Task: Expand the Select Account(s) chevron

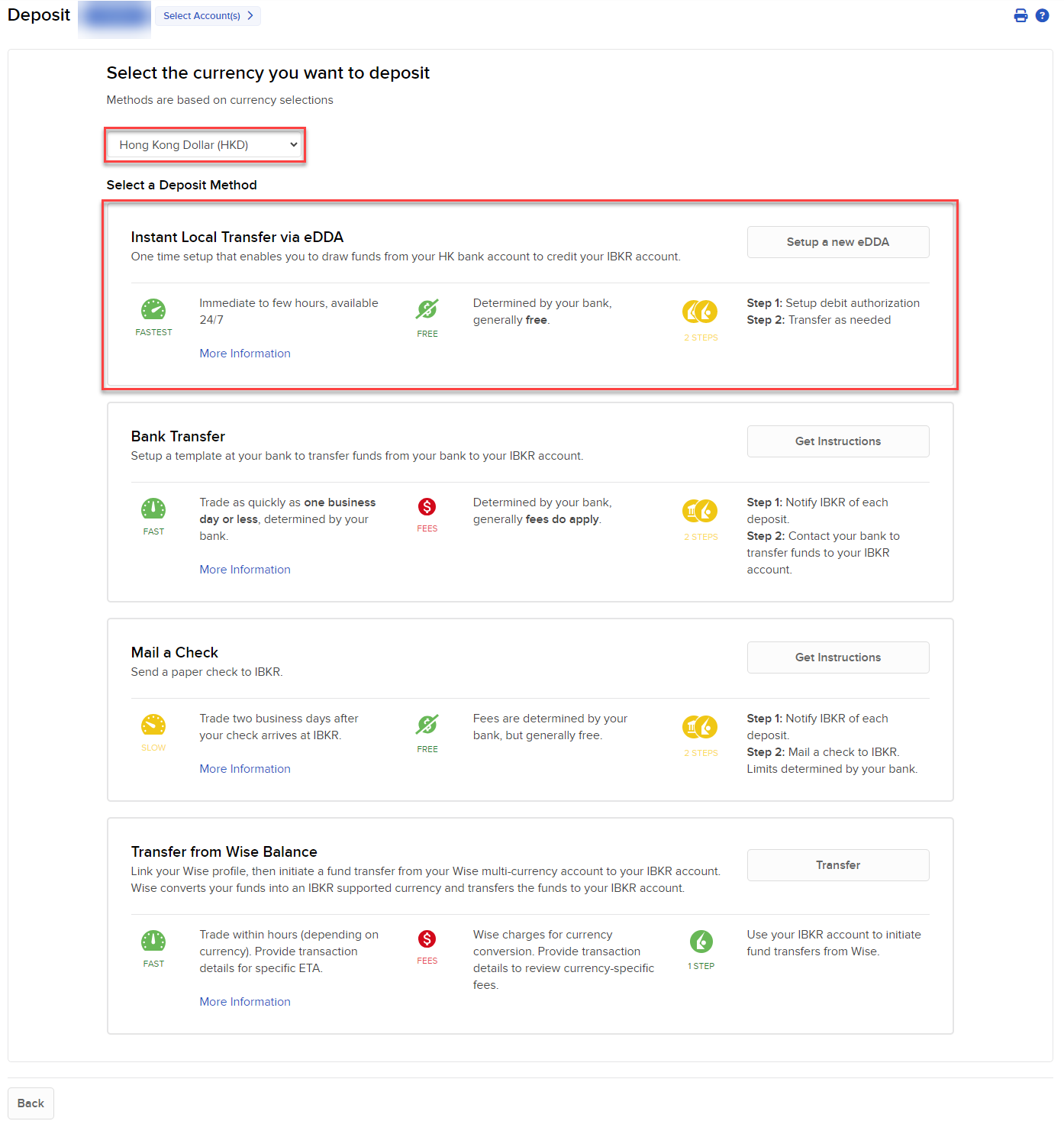Action: (x=249, y=15)
